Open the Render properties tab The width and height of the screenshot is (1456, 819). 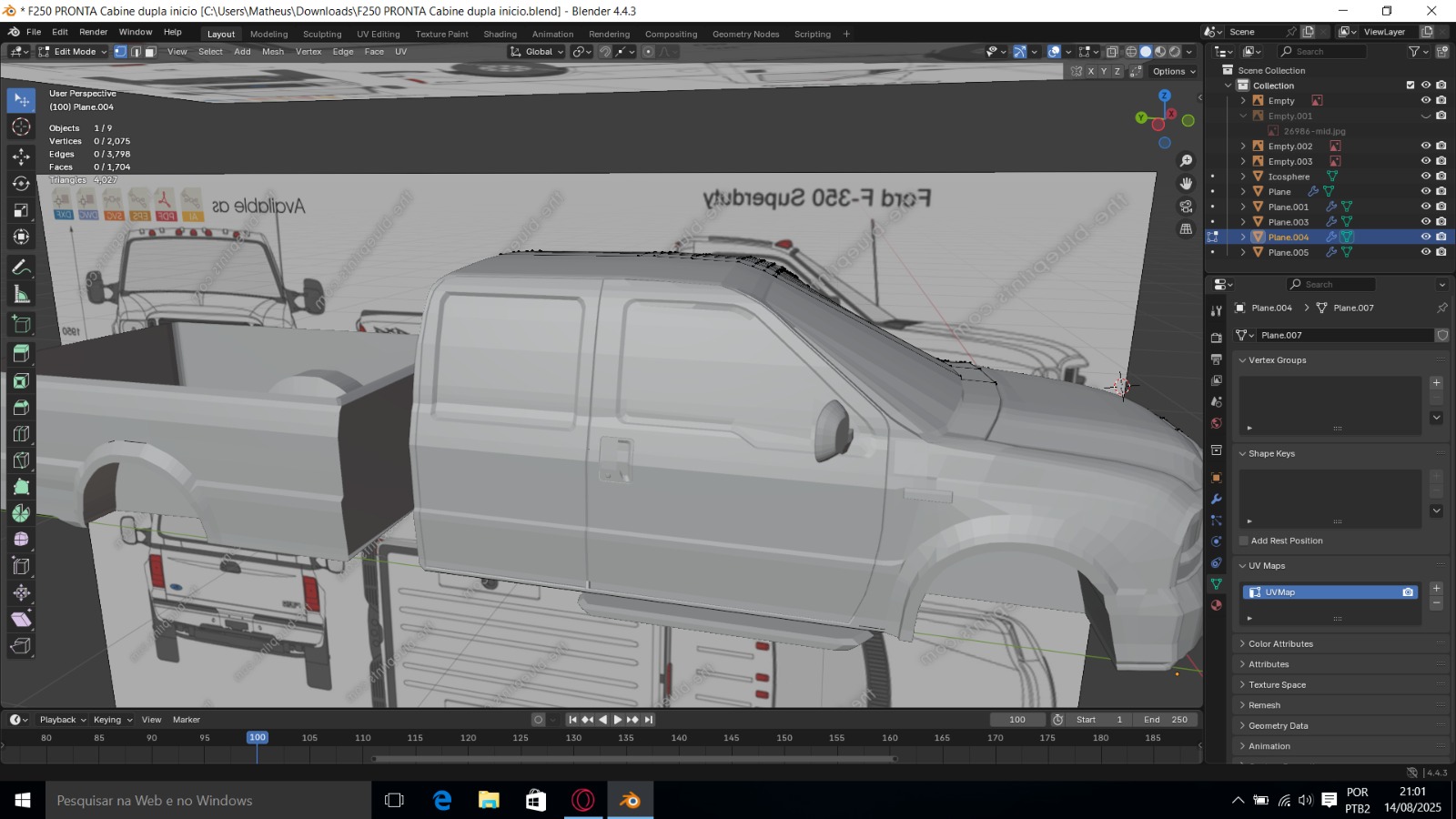(1216, 338)
